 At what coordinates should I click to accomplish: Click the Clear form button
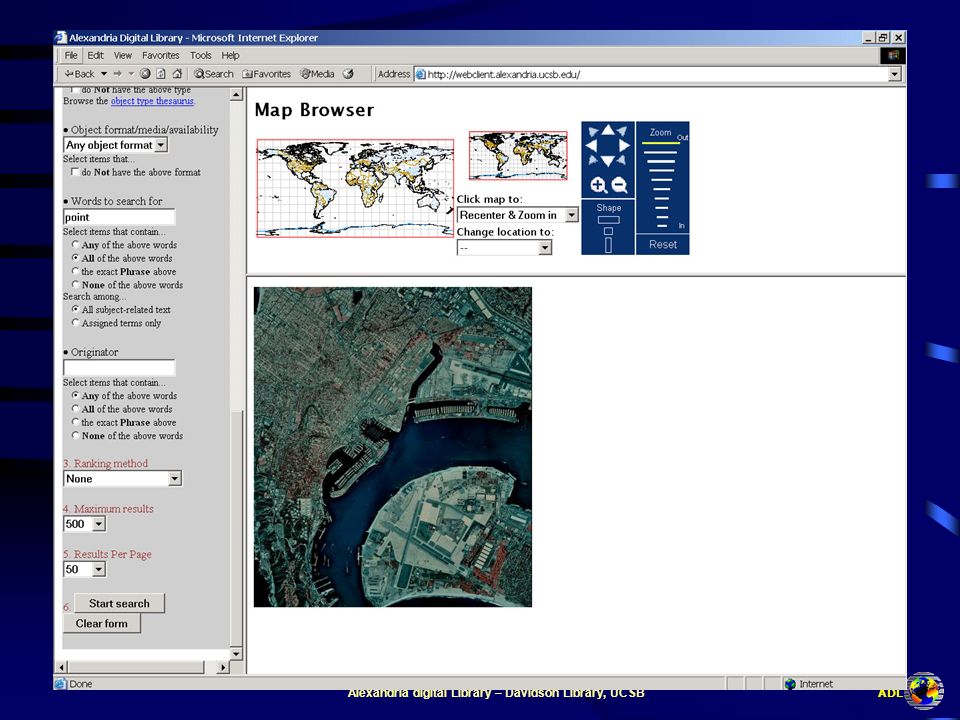[x=102, y=623]
